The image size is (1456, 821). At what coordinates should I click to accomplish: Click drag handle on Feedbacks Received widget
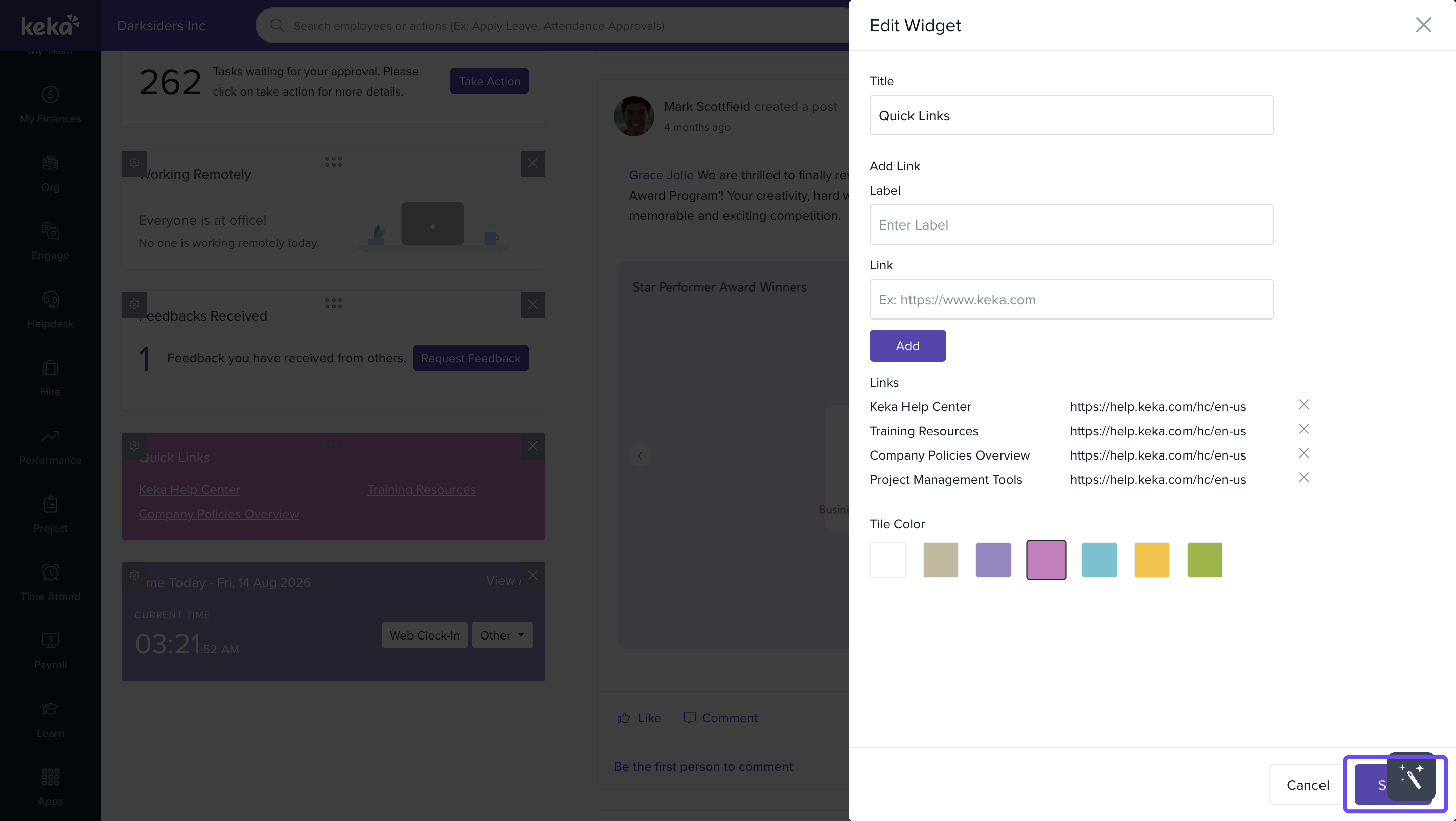pos(334,304)
